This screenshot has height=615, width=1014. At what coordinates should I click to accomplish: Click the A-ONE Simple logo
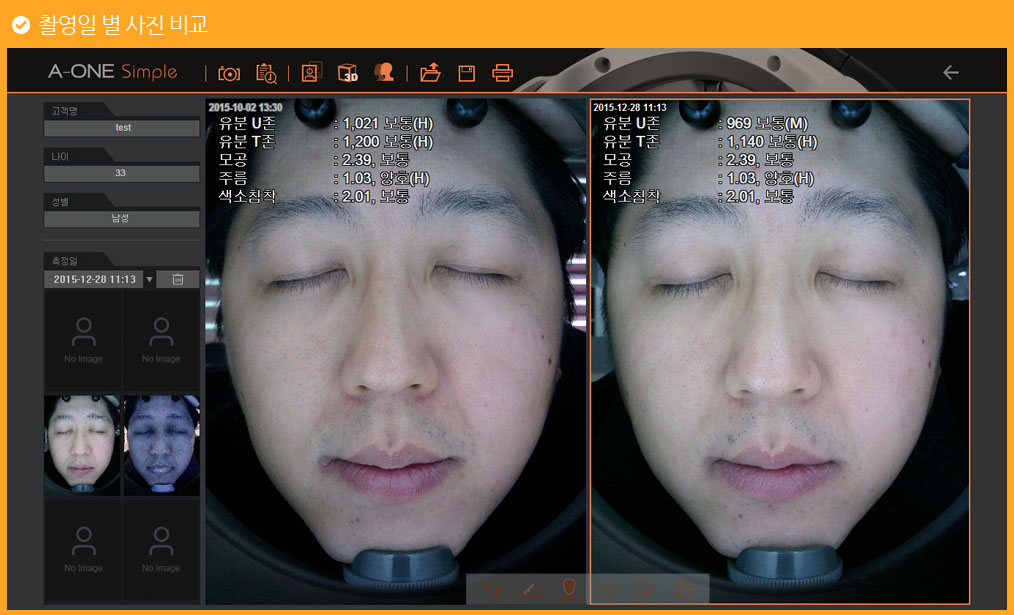pyautogui.click(x=113, y=72)
